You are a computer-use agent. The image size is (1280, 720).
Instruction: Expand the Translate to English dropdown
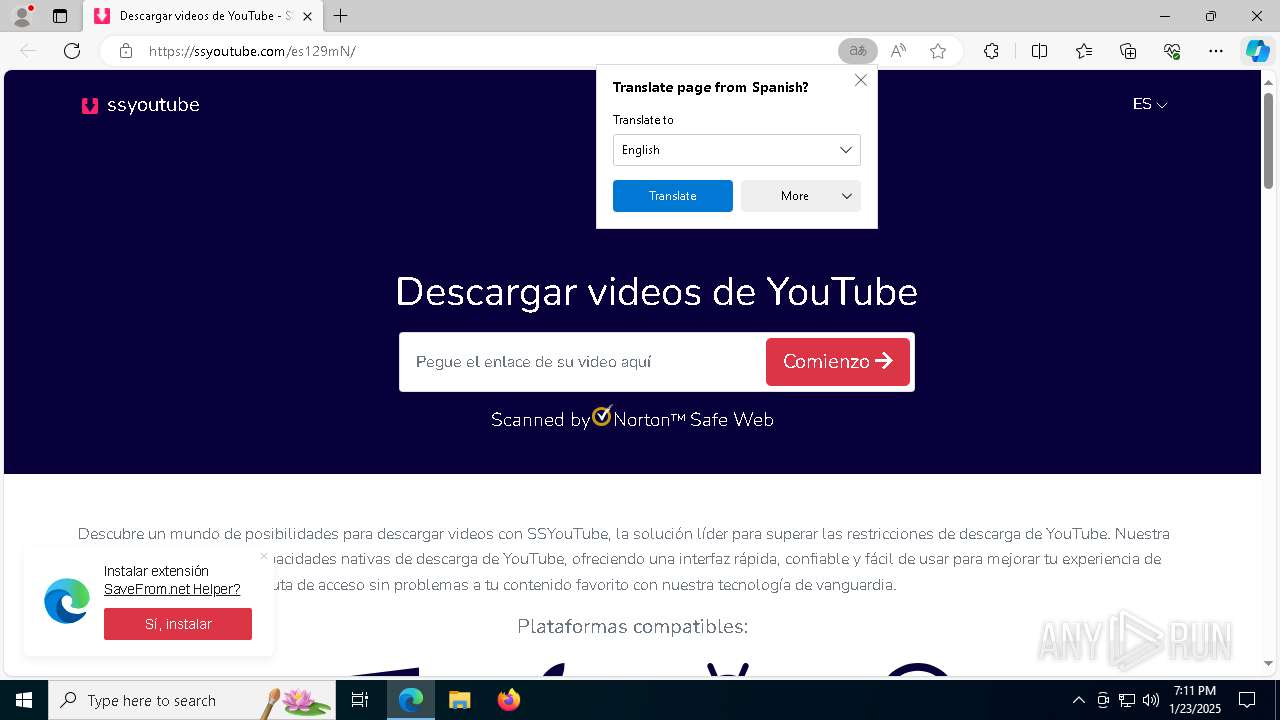(x=737, y=150)
